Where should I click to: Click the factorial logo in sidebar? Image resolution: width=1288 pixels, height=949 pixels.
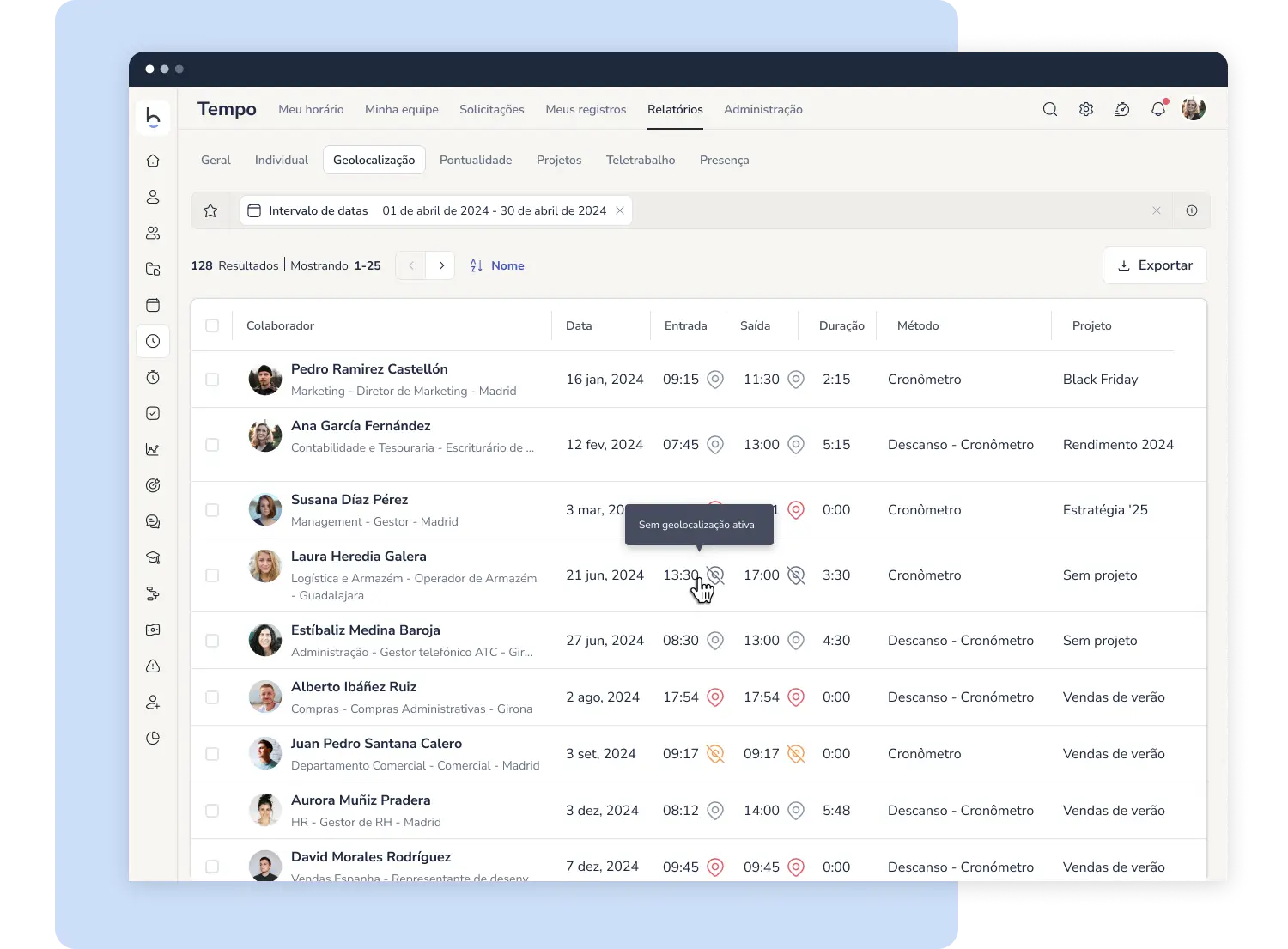(x=153, y=117)
